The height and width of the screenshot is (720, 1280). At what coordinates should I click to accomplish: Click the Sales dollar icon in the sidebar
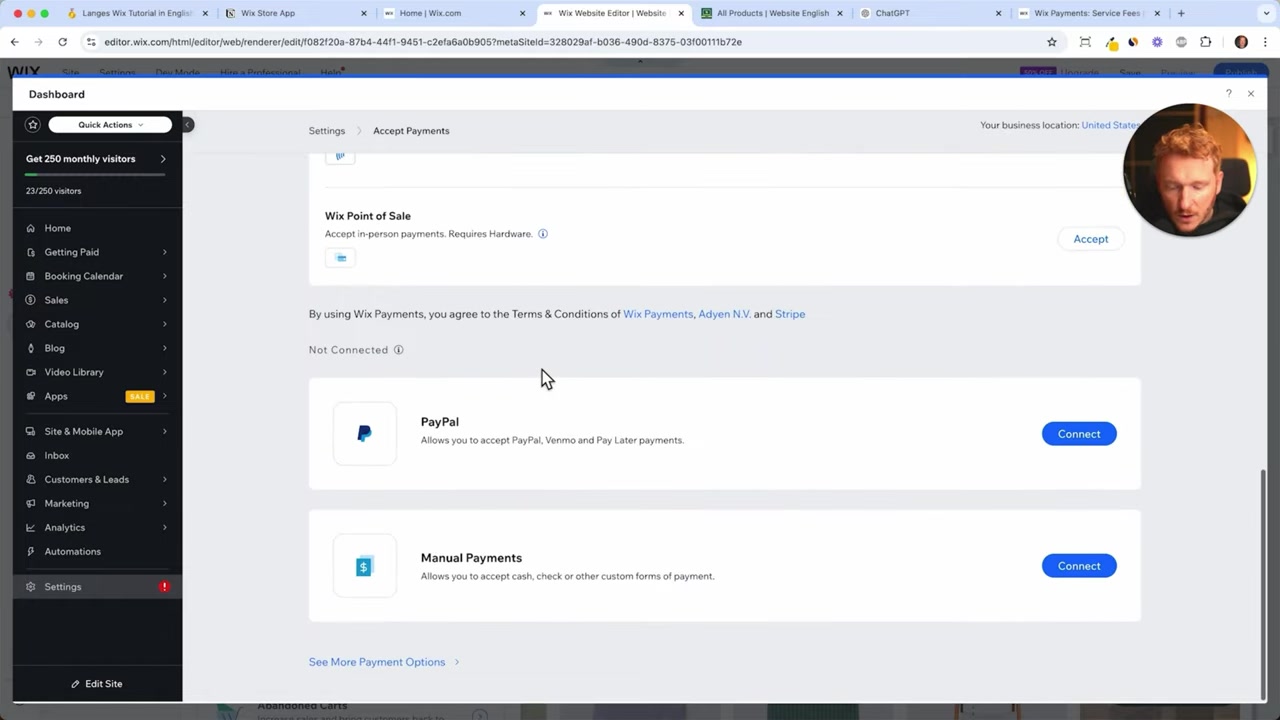(x=31, y=300)
